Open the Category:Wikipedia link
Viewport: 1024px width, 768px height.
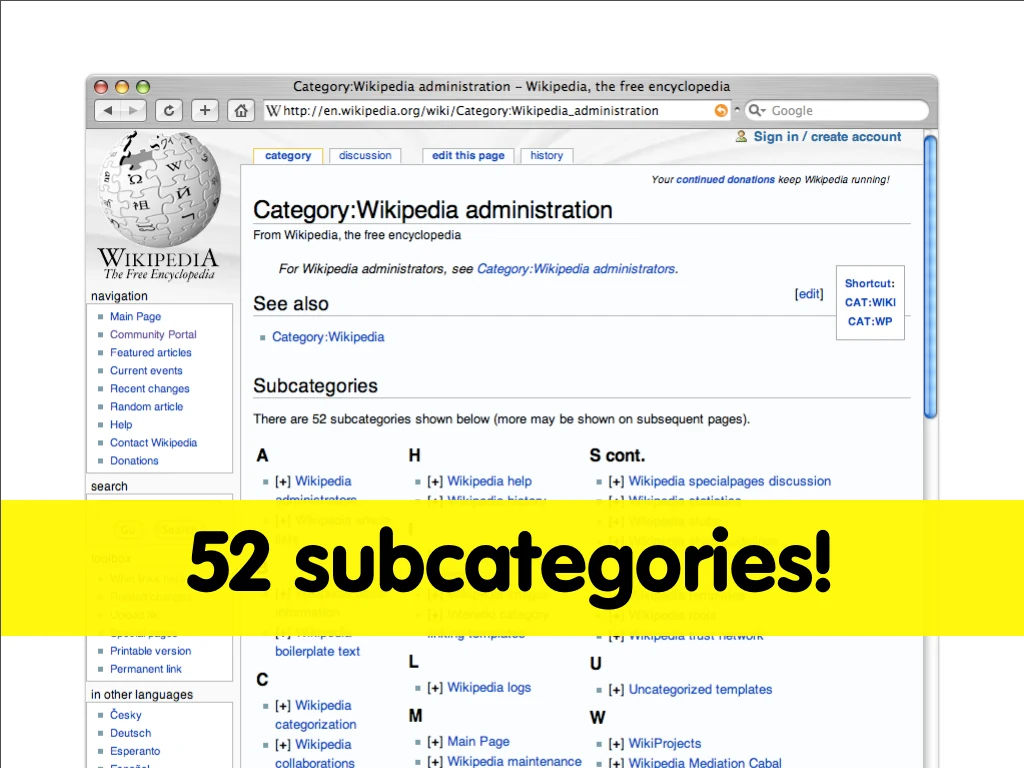[x=328, y=337]
